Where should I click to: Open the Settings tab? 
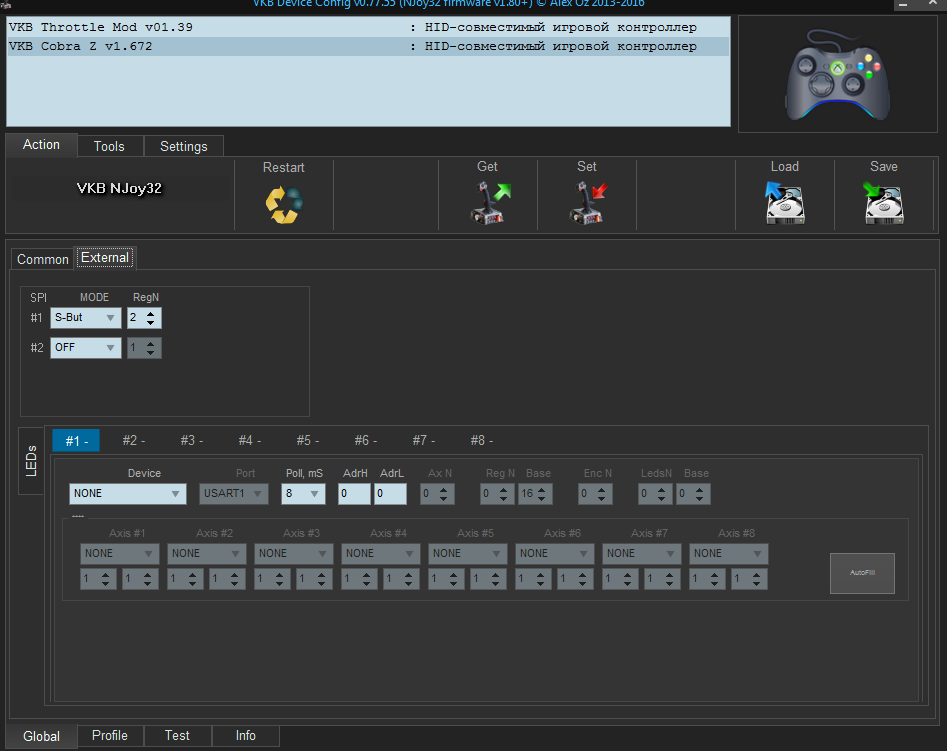click(x=184, y=146)
